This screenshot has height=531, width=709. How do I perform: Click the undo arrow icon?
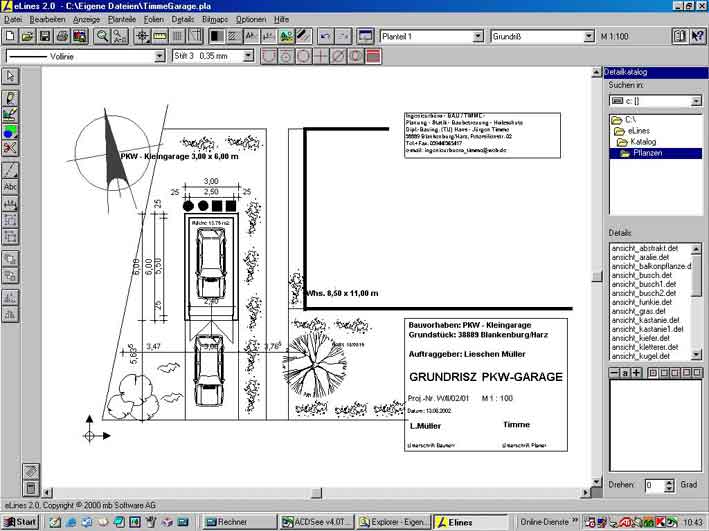tap(325, 36)
